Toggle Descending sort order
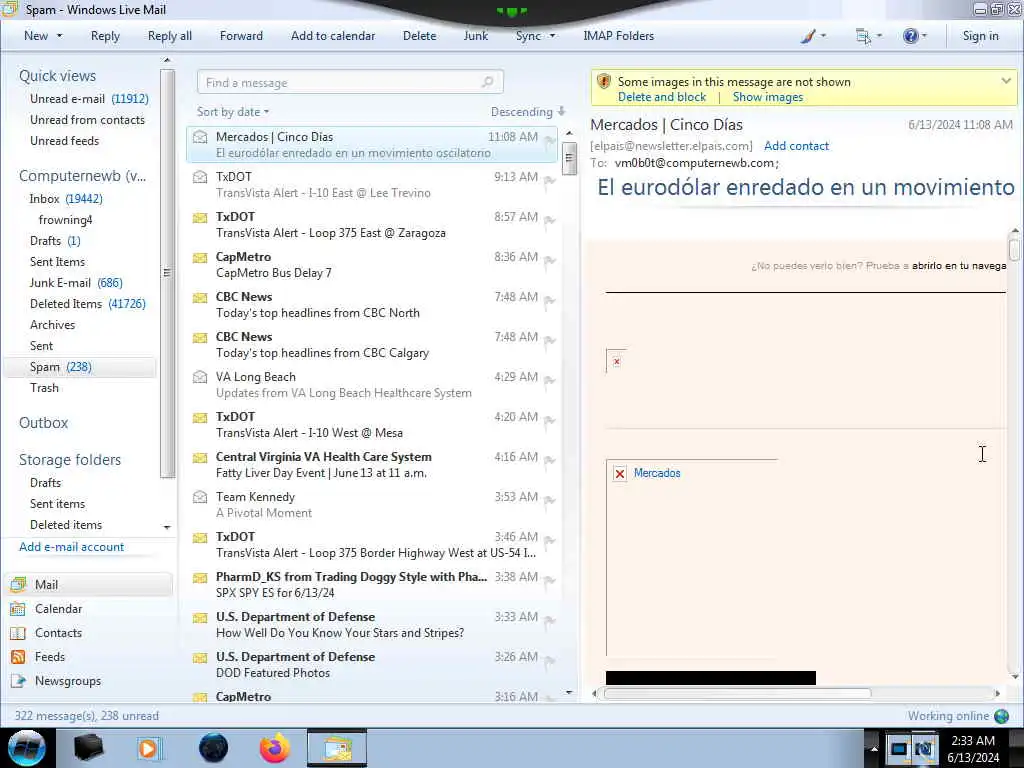1024x768 pixels. click(528, 112)
